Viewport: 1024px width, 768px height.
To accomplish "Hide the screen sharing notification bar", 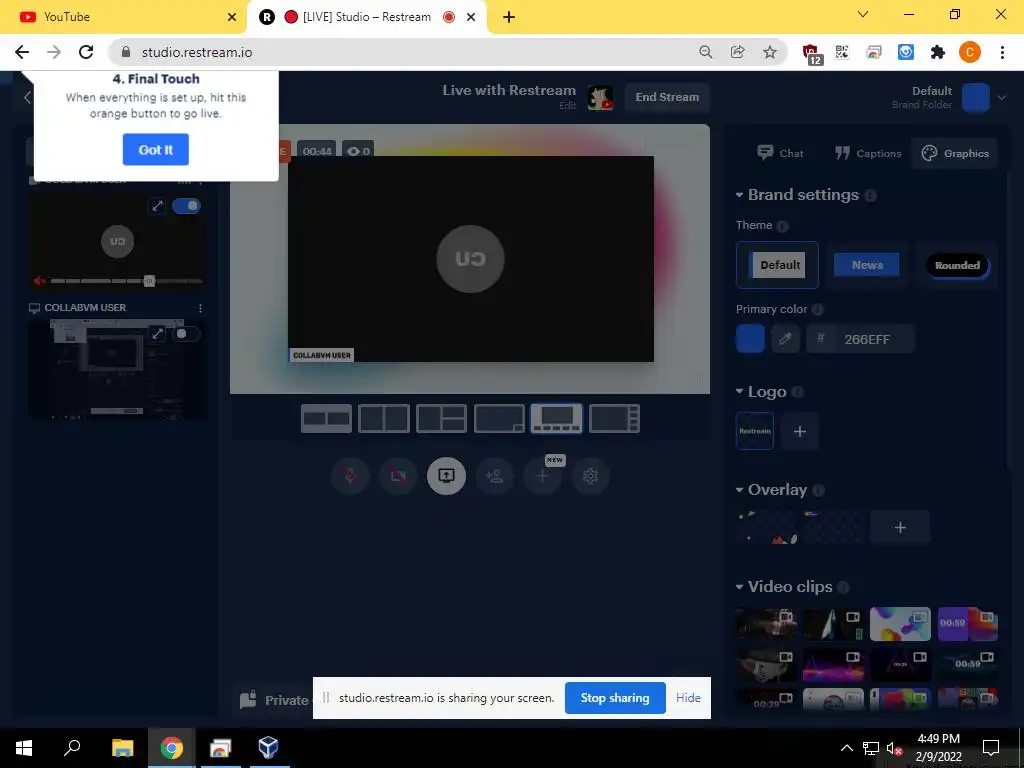I will click(x=688, y=698).
